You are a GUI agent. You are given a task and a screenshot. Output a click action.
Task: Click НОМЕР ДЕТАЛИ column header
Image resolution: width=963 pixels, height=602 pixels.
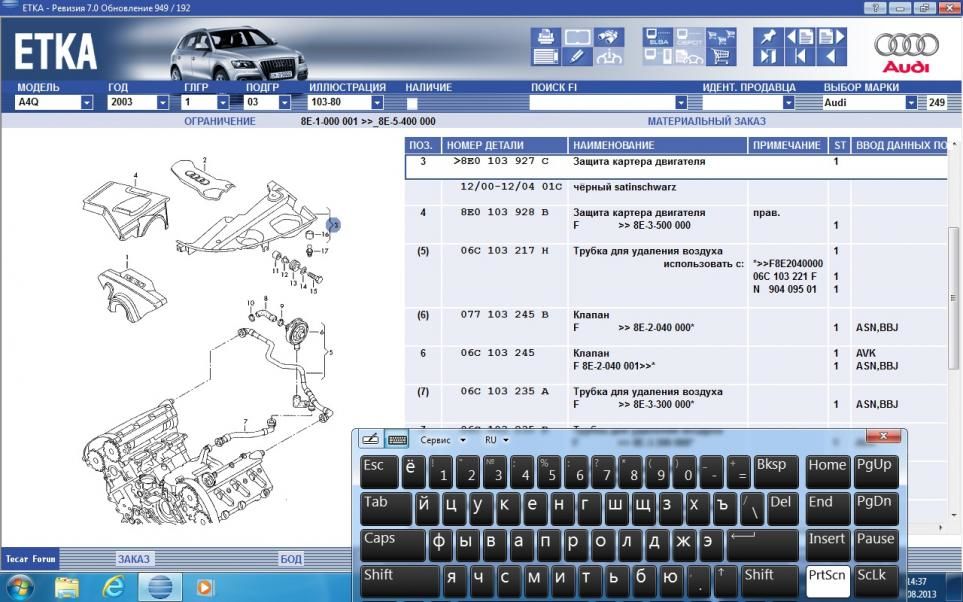pos(504,146)
